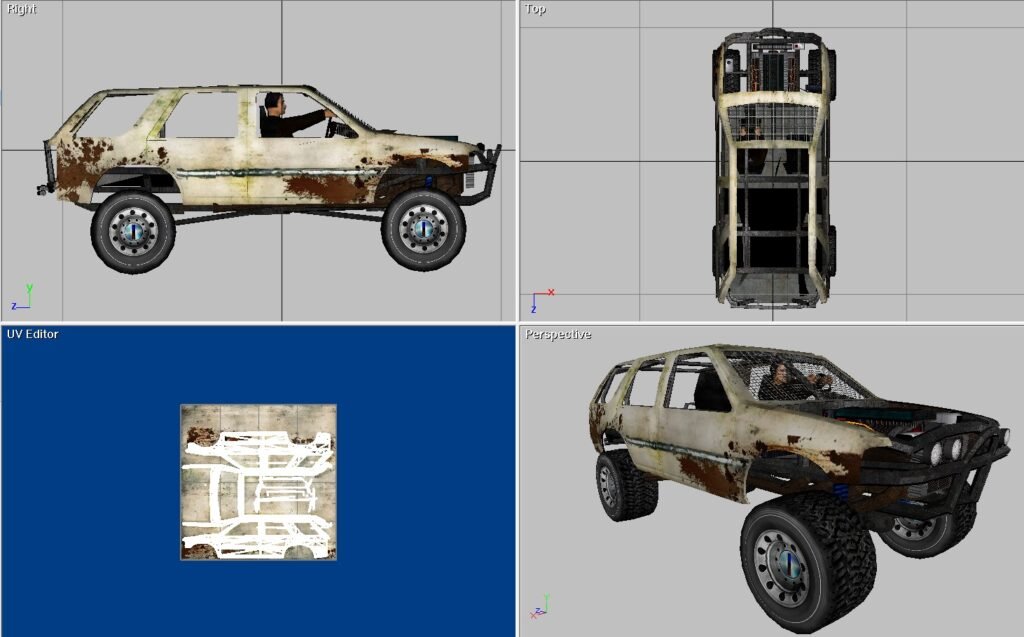Select the headlights on the Perspective view bumper
The width and height of the screenshot is (1024, 637).
point(948,453)
